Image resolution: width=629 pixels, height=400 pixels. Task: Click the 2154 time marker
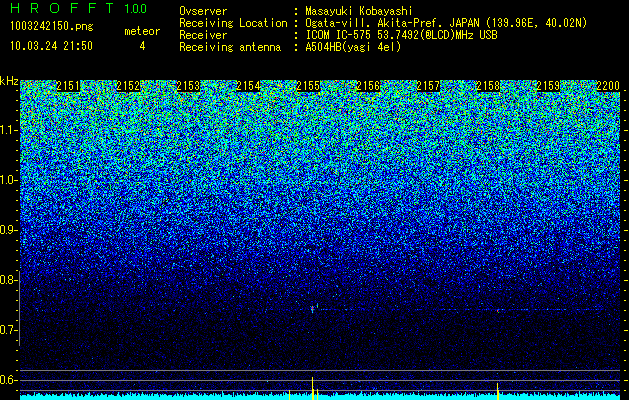[248, 86]
